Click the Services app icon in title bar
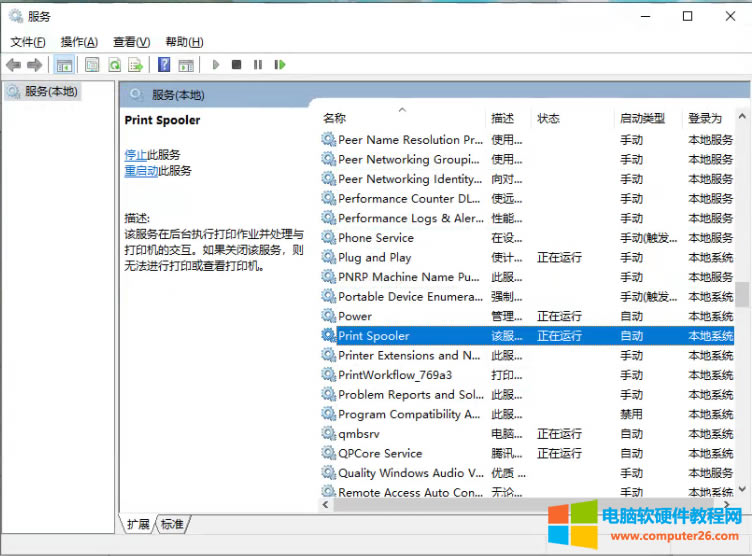This screenshot has width=752, height=556. coord(16,16)
